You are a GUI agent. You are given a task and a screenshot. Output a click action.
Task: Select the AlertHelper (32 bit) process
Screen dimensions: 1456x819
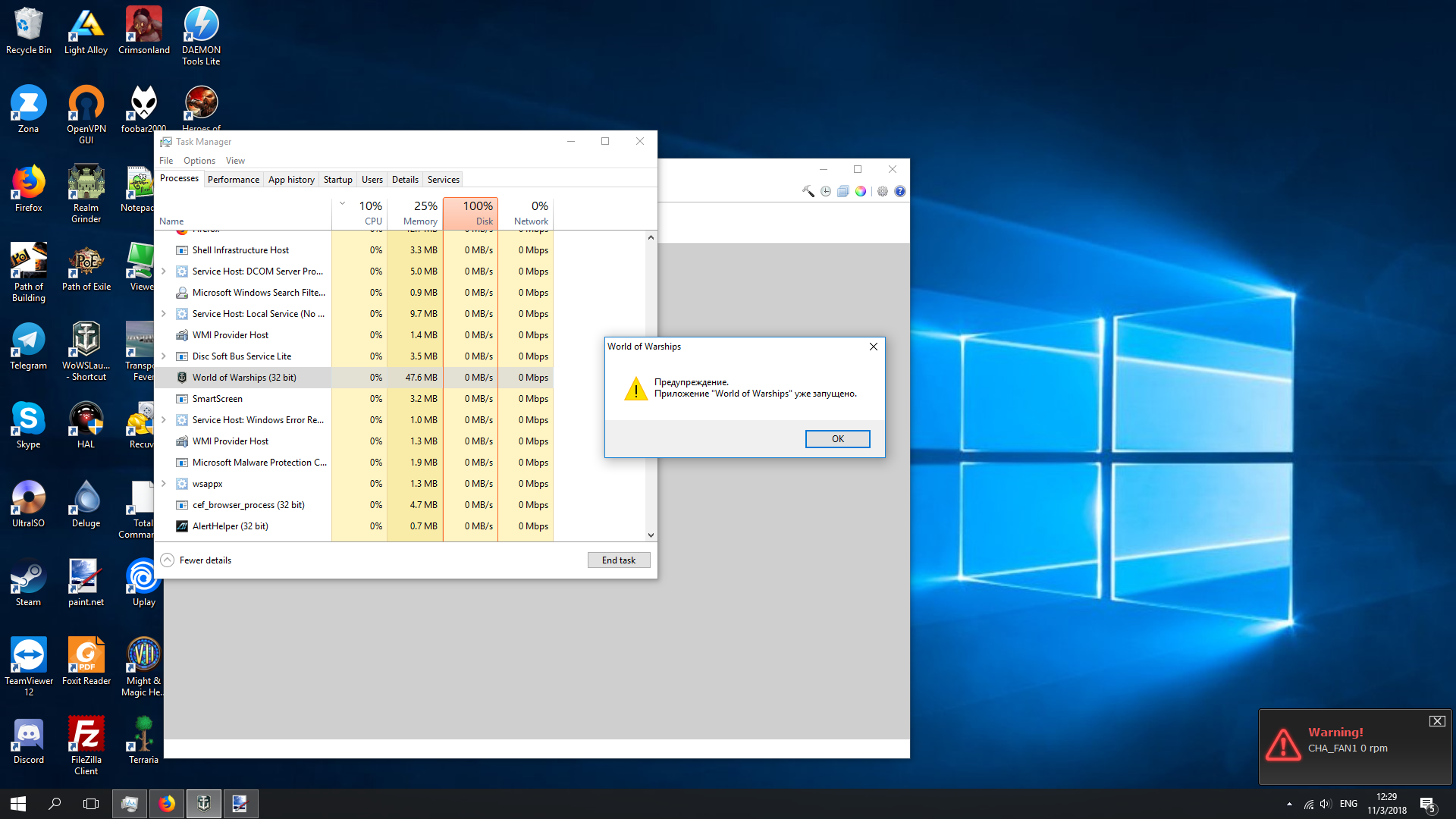pos(355,526)
